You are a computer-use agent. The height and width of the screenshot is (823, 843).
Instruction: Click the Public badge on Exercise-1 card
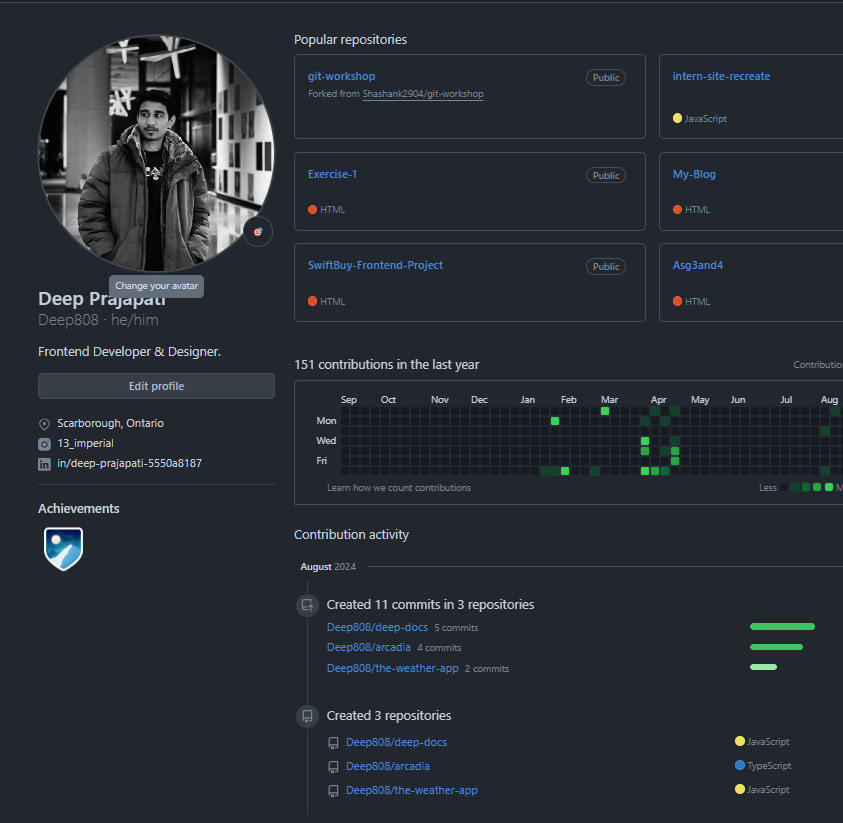606,175
